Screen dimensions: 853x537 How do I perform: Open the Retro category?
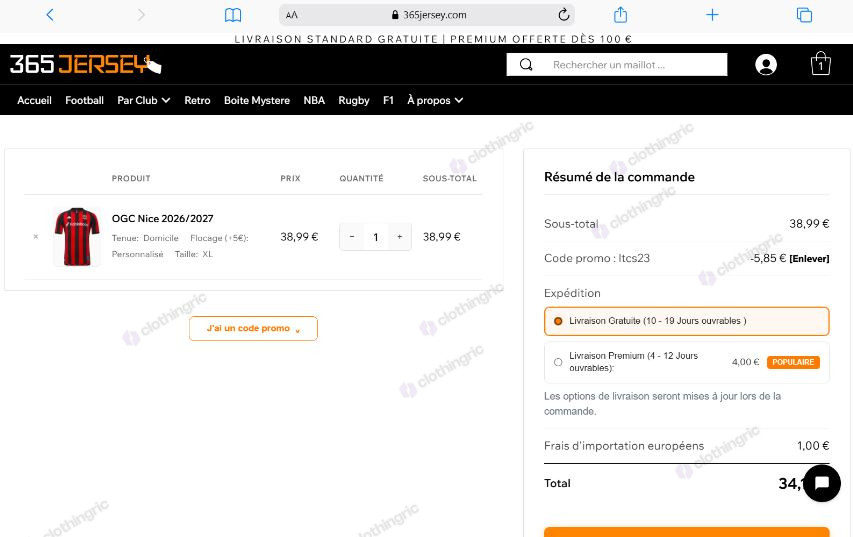click(197, 100)
